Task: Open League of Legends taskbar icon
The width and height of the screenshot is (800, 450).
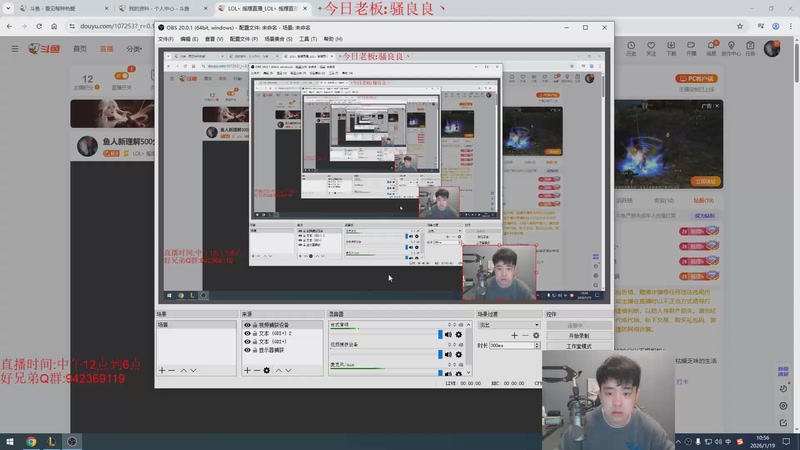Action: tap(52, 442)
